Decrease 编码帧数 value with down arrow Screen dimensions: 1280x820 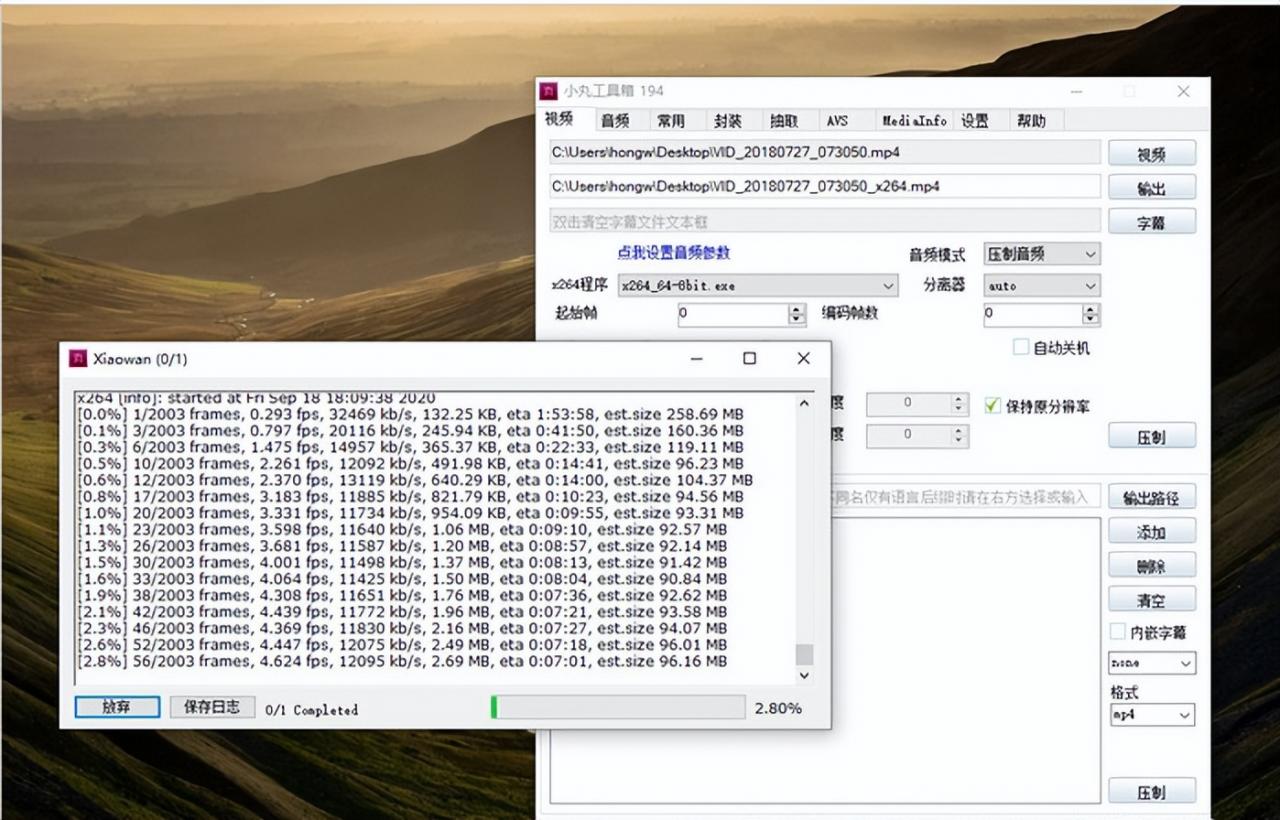(1092, 320)
